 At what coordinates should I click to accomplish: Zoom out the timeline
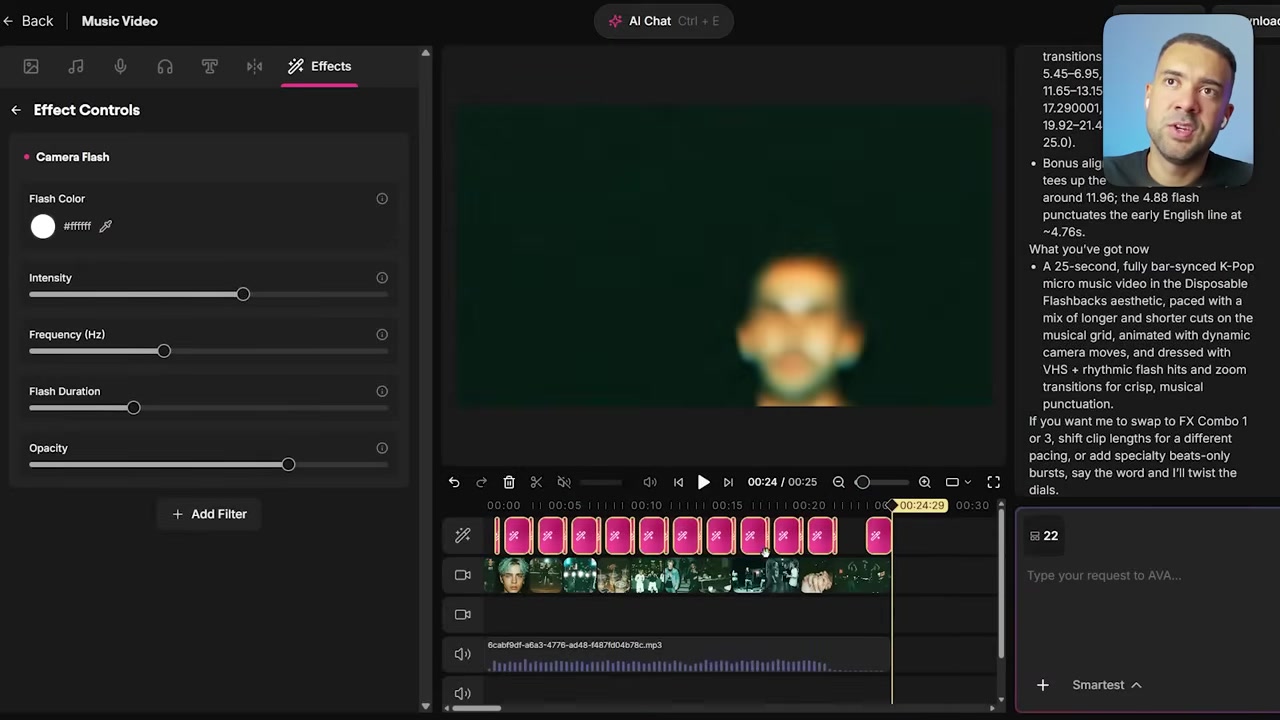[x=839, y=482]
